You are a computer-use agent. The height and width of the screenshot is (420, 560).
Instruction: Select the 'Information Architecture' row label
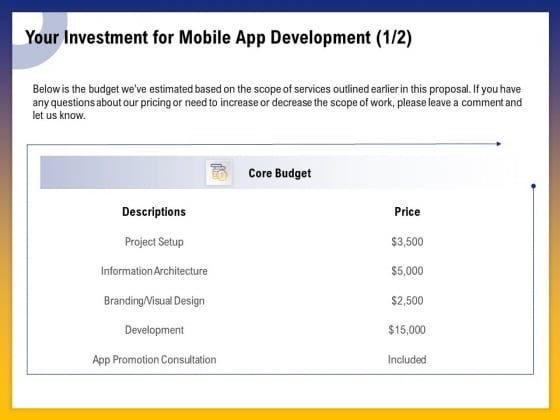coord(154,271)
